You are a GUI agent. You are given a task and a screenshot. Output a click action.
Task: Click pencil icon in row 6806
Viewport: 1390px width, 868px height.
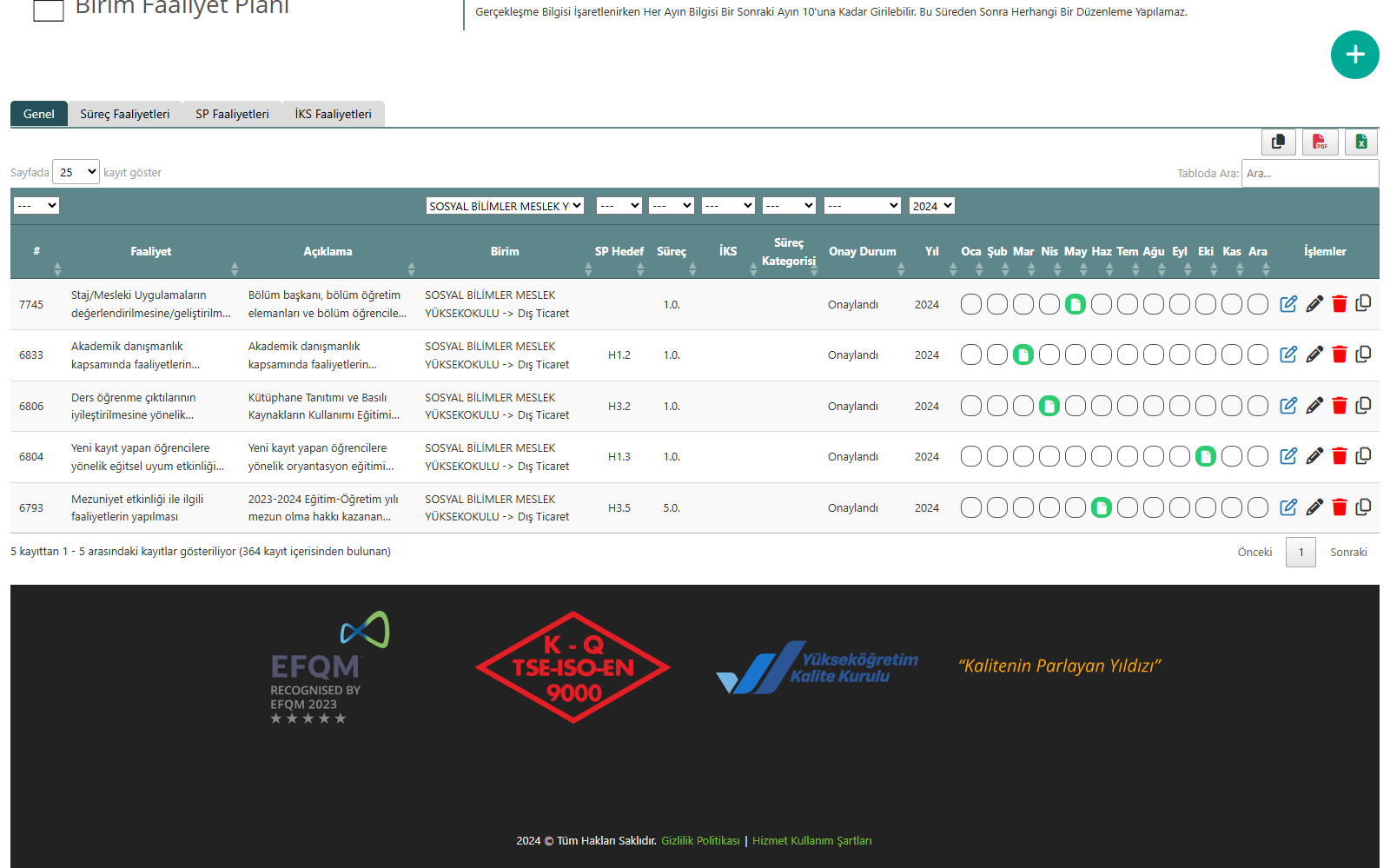pos(1314,406)
